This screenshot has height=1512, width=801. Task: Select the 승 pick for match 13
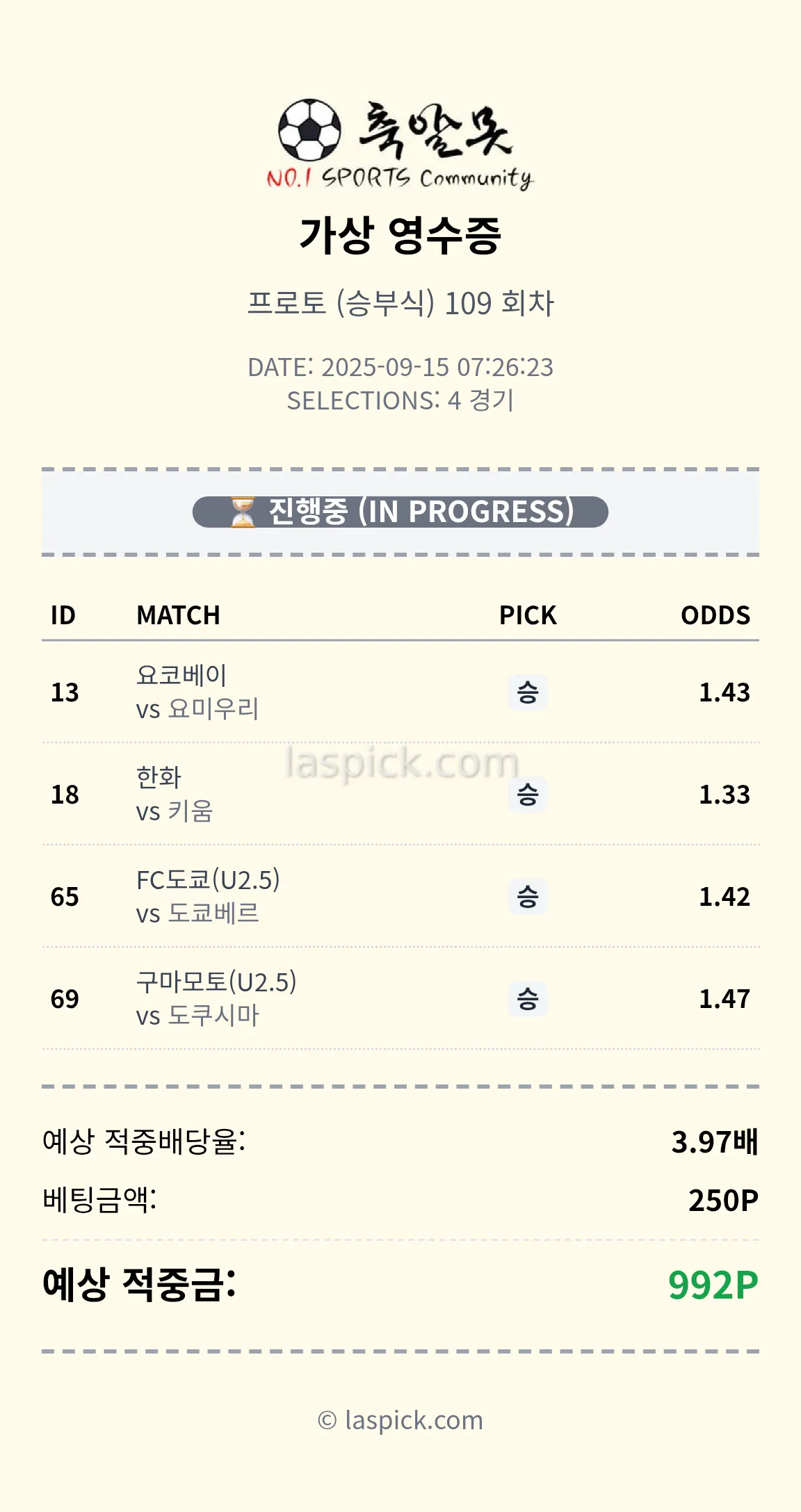528,692
